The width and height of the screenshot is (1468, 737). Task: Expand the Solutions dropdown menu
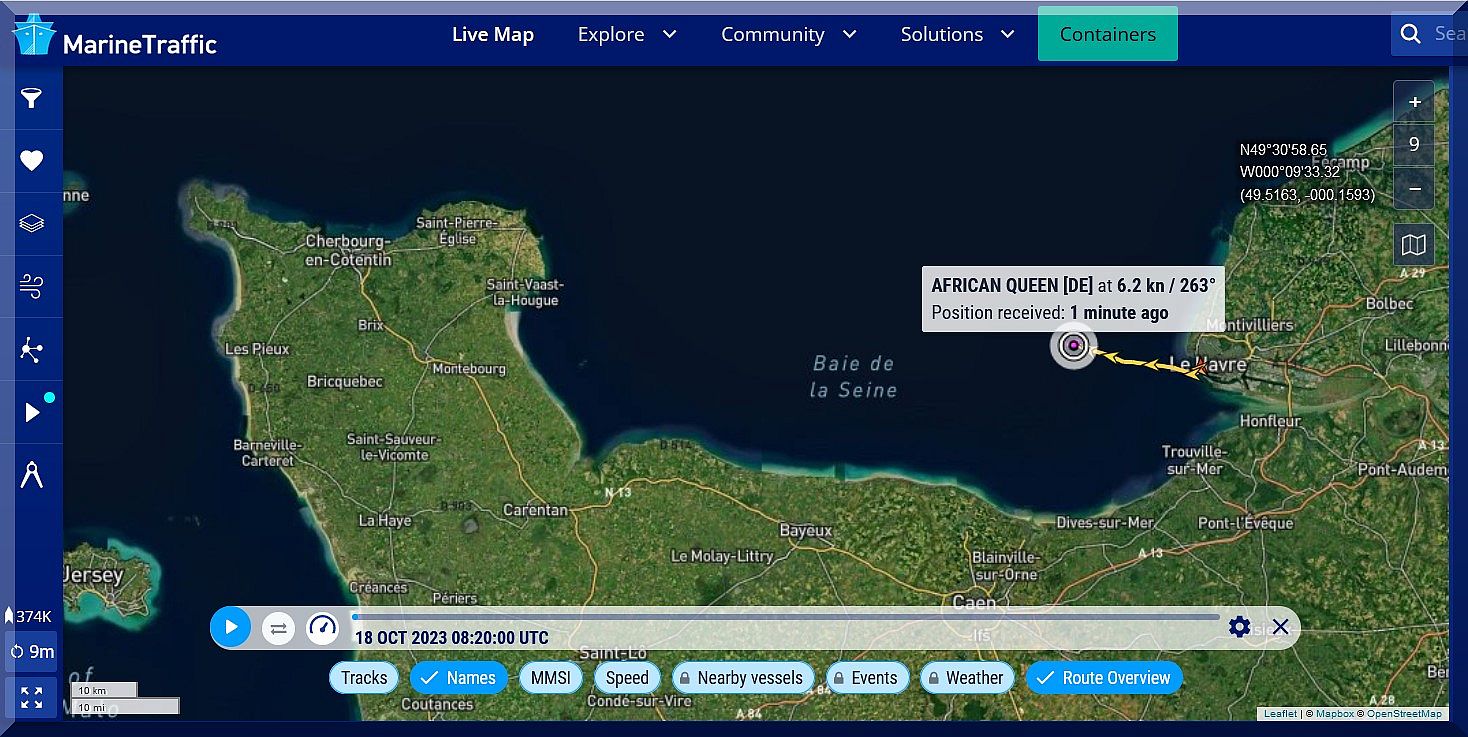(957, 34)
